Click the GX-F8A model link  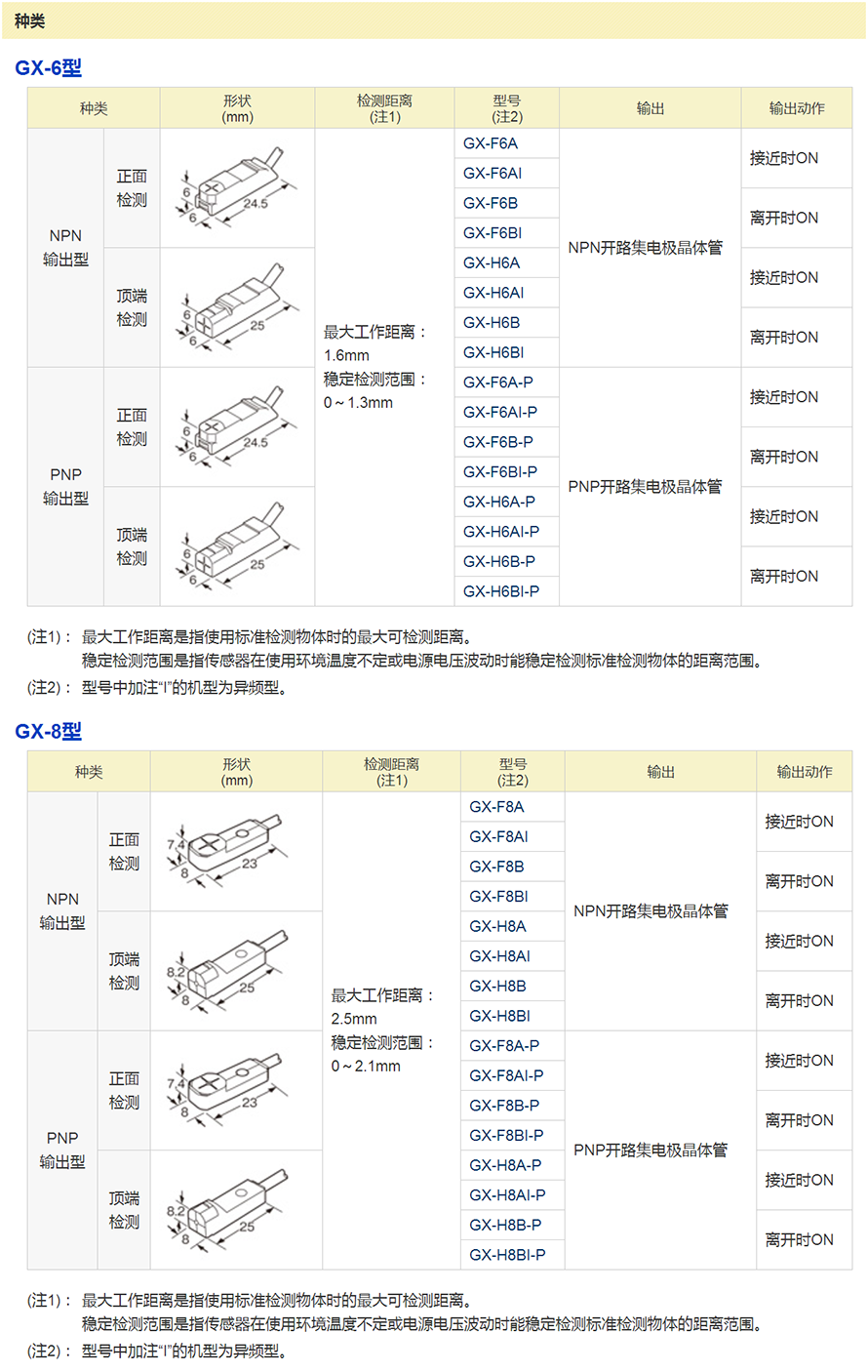click(496, 807)
